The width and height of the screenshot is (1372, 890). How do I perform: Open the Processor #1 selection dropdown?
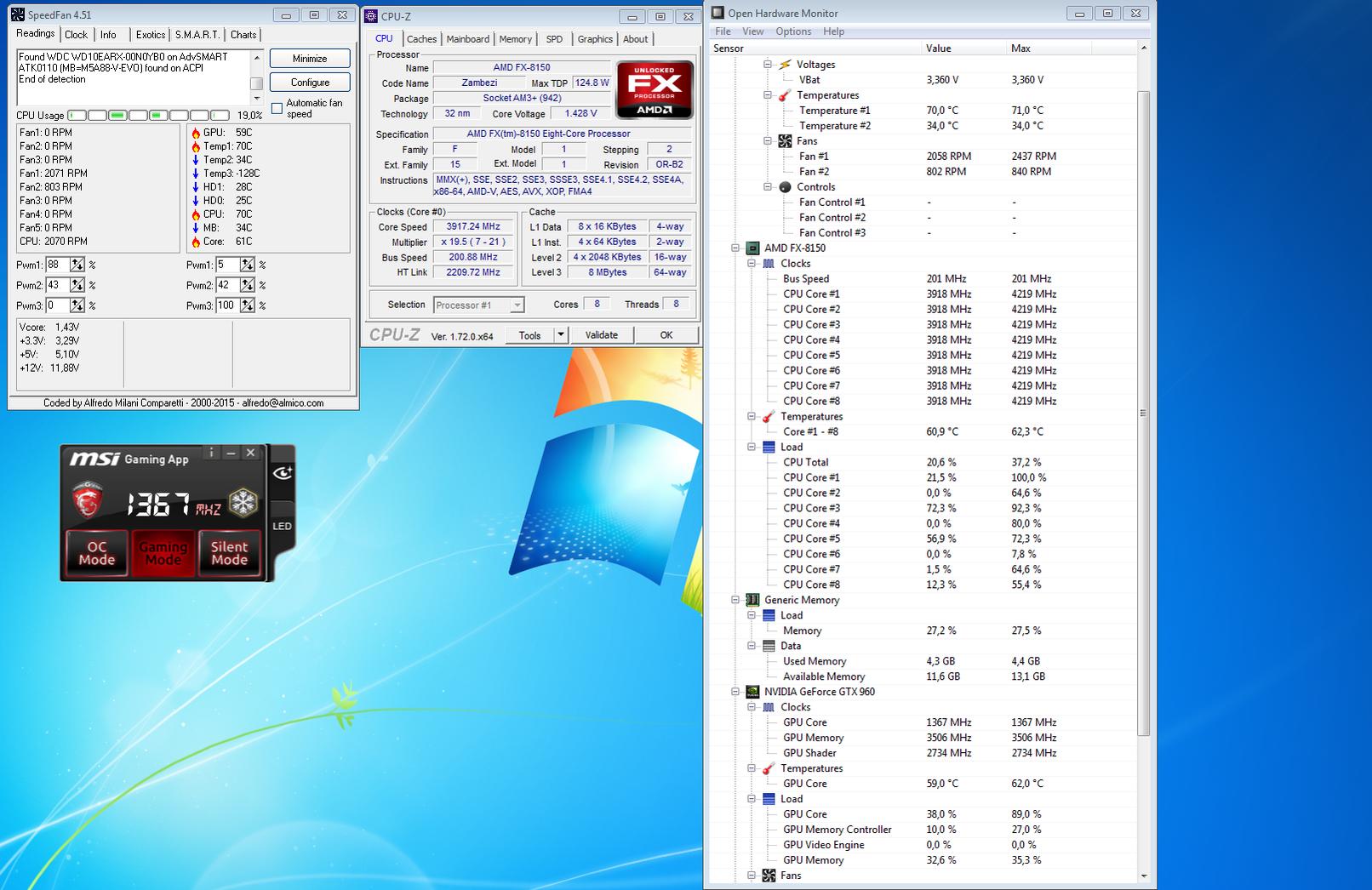click(x=517, y=305)
